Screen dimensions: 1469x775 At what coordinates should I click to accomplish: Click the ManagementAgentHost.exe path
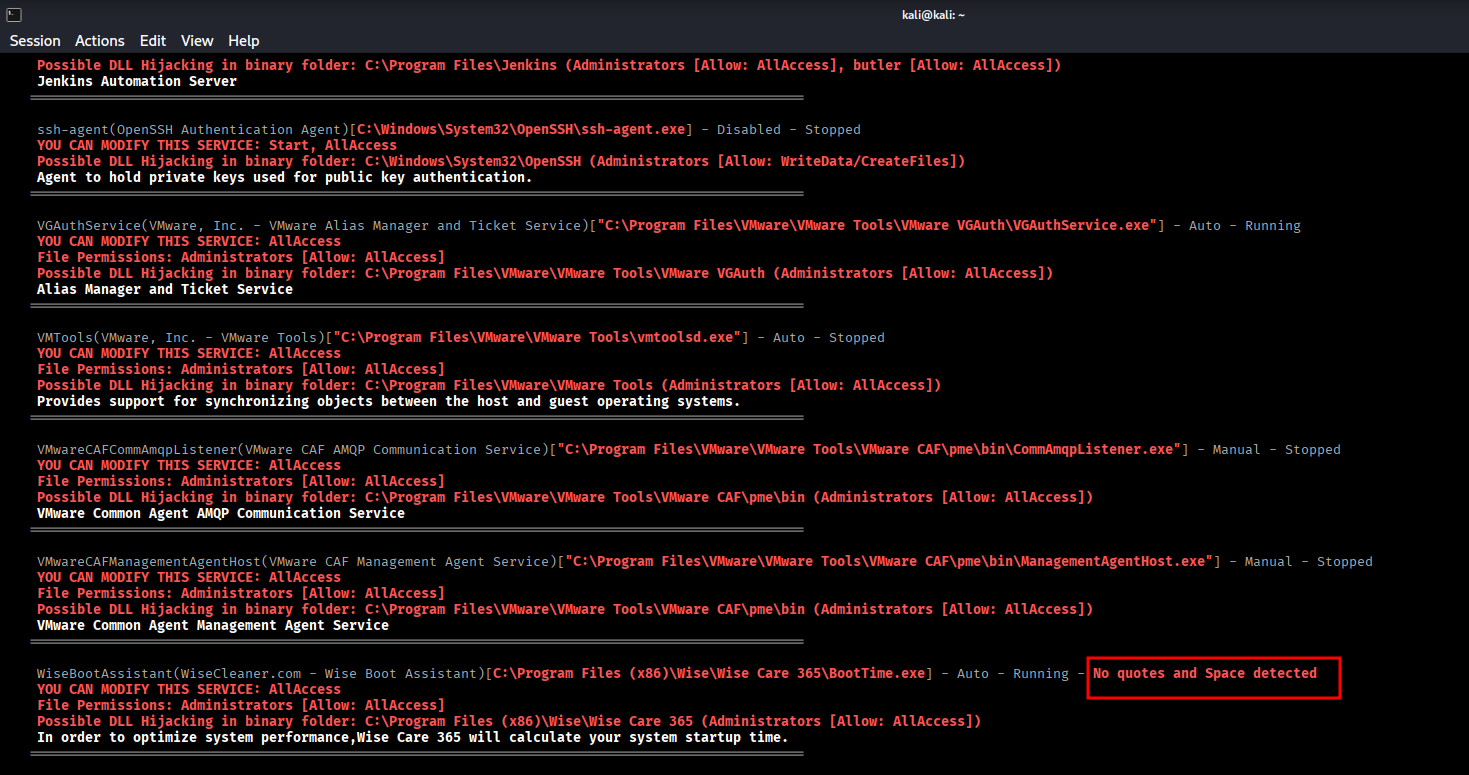tap(889, 561)
